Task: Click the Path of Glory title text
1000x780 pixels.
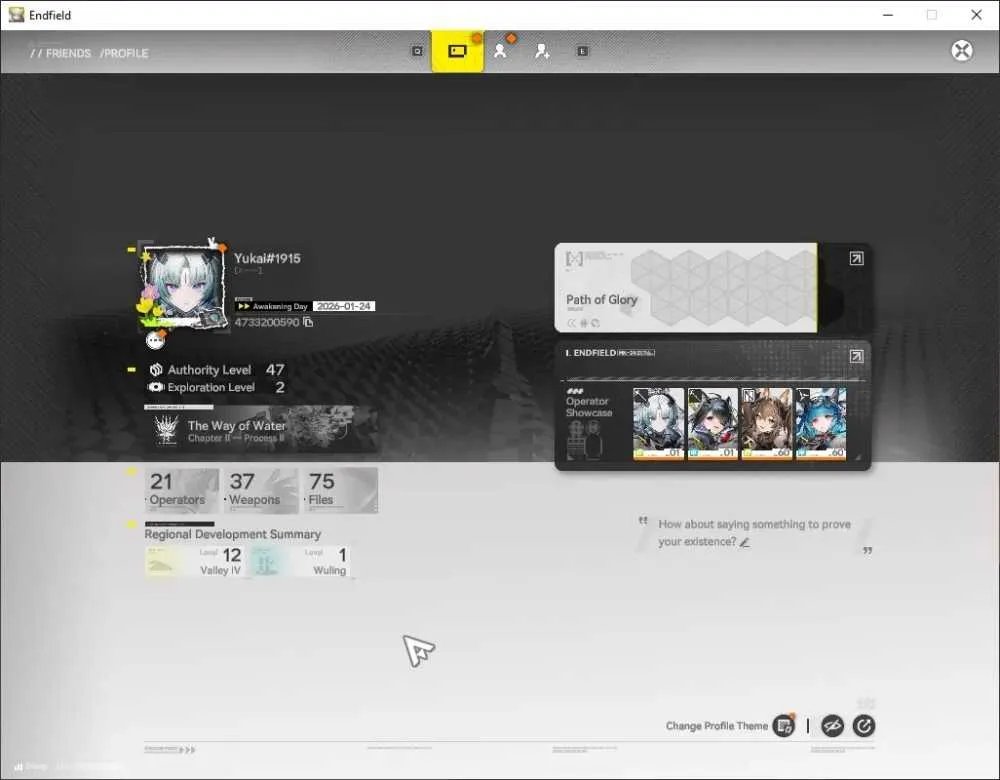Action: [601, 300]
